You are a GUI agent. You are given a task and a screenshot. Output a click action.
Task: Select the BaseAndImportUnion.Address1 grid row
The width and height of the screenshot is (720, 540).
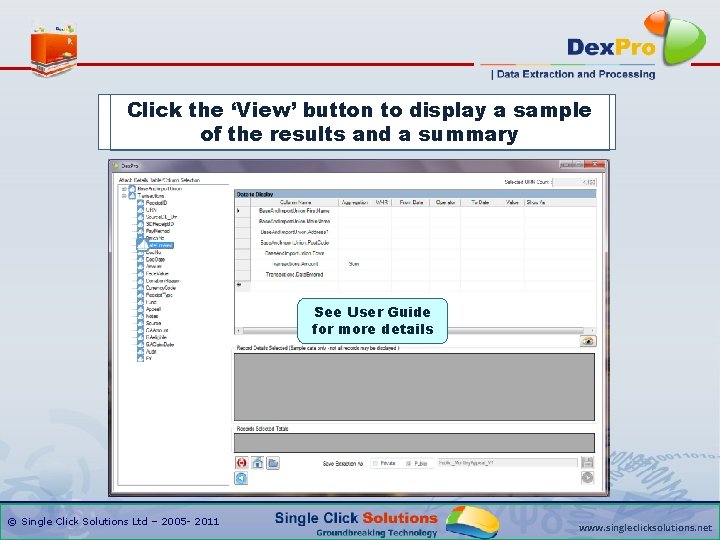416,232
